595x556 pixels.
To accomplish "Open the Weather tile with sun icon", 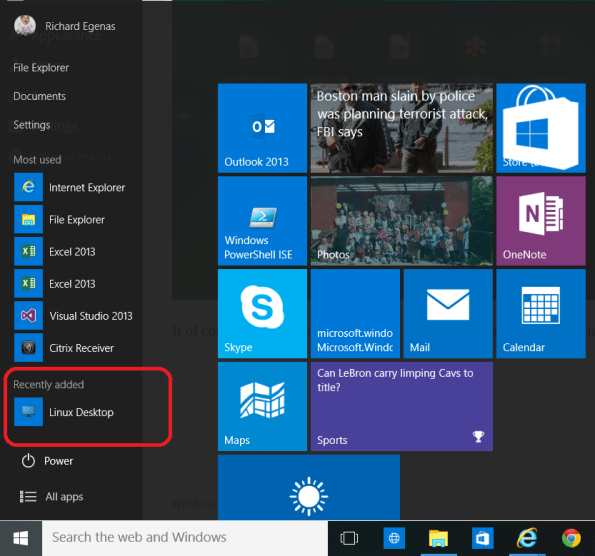I will 309,487.
